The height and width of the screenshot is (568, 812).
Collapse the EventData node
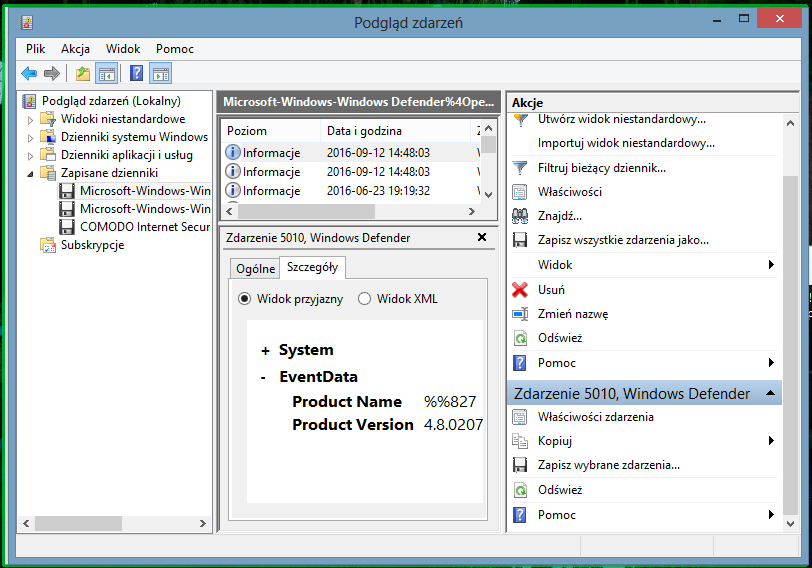(x=263, y=378)
